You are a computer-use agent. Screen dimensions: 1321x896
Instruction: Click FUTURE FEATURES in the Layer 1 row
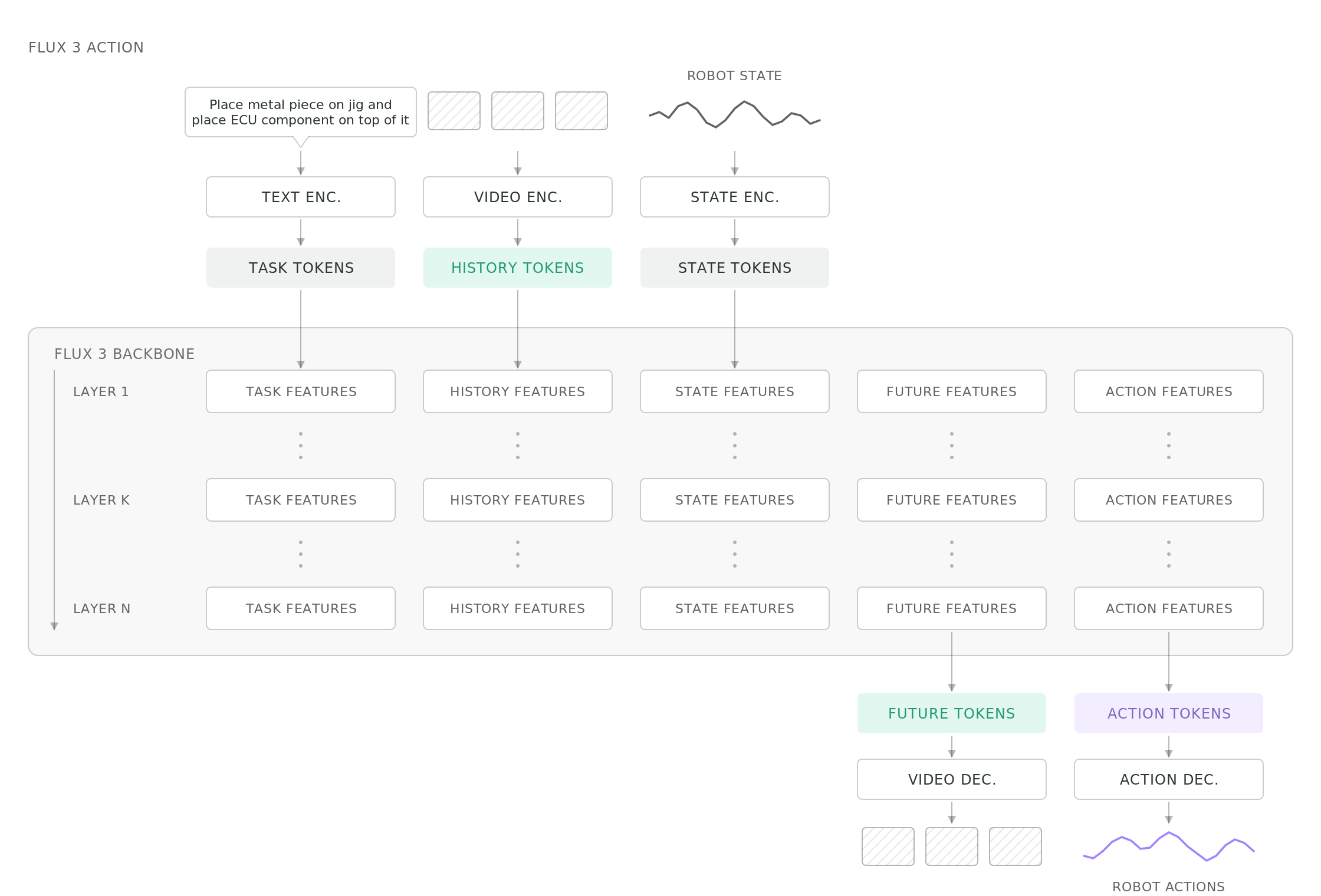tap(952, 391)
